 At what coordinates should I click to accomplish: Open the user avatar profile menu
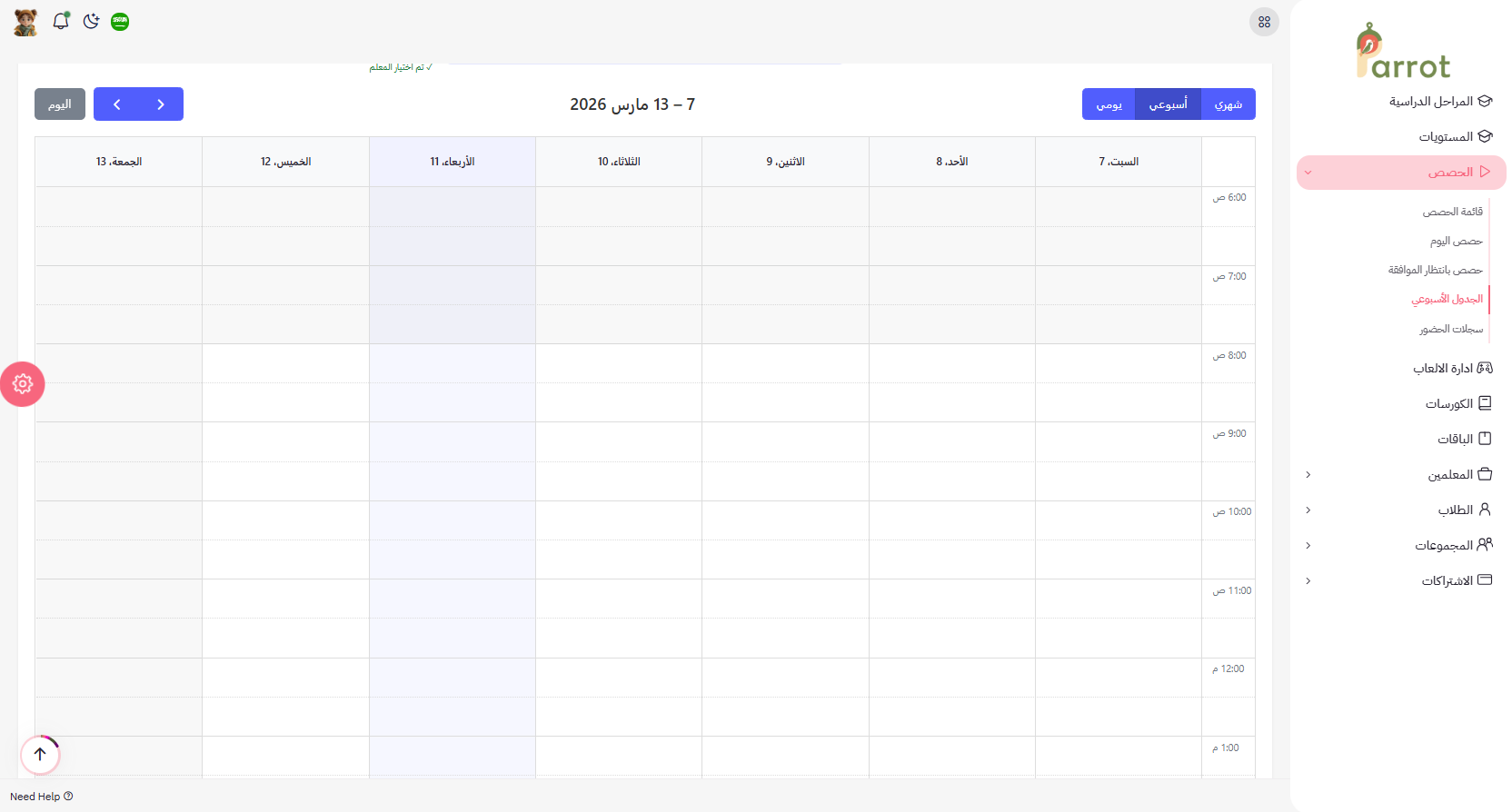pos(25,22)
